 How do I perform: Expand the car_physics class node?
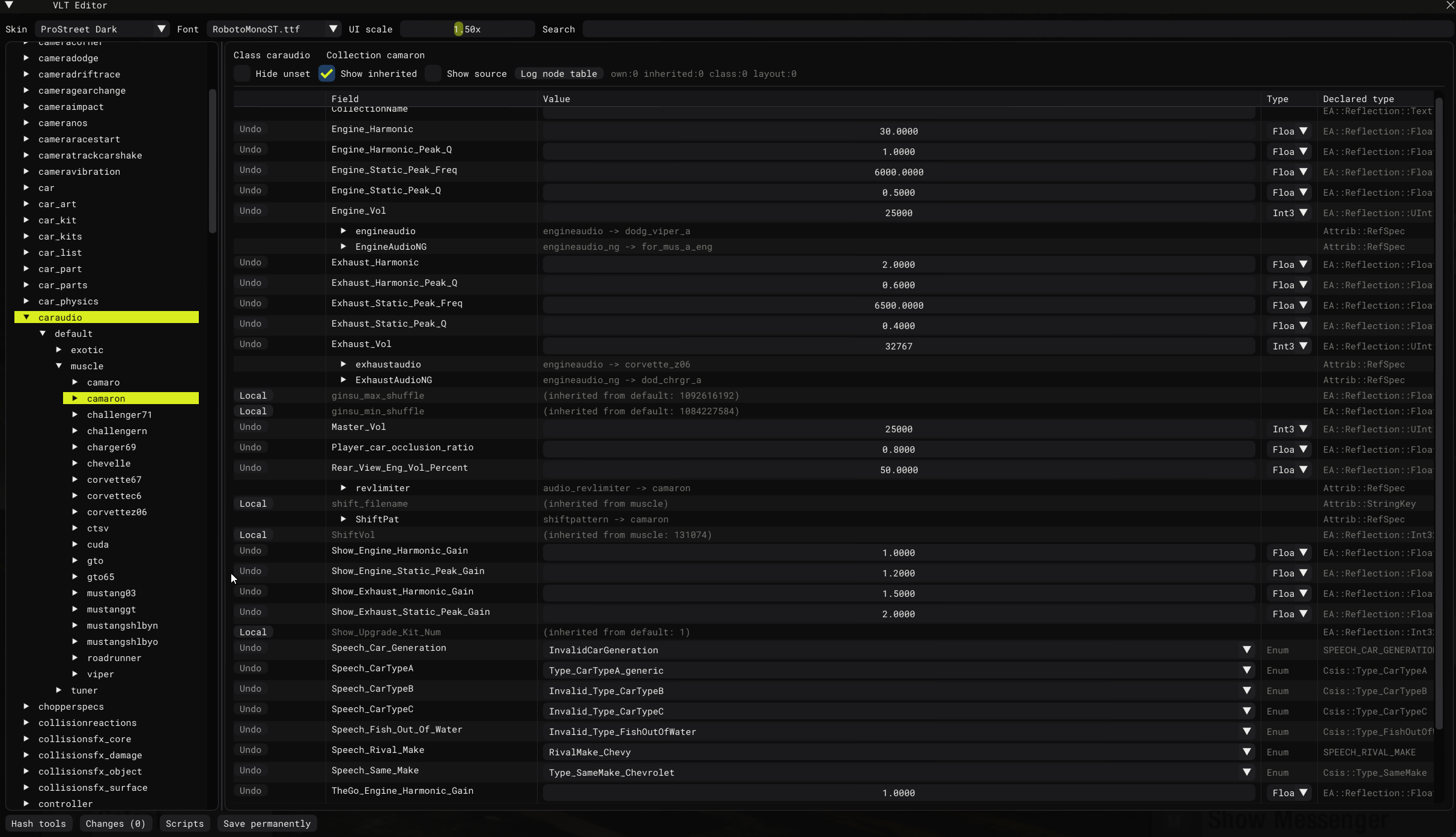point(26,301)
